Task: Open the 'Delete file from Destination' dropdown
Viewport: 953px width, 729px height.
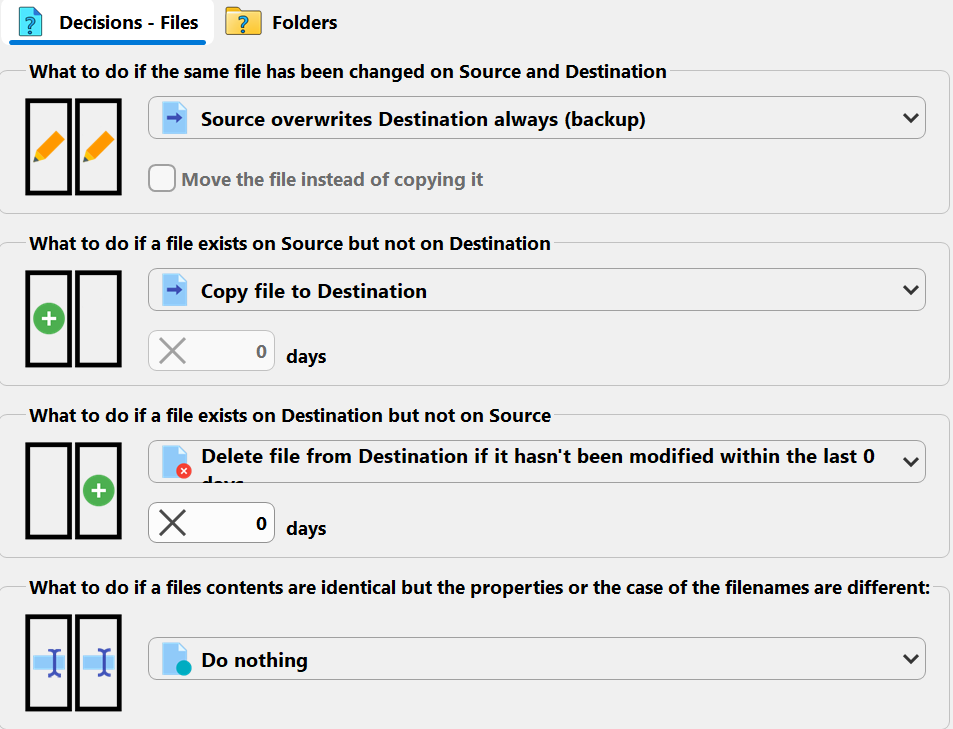Action: tap(536, 462)
